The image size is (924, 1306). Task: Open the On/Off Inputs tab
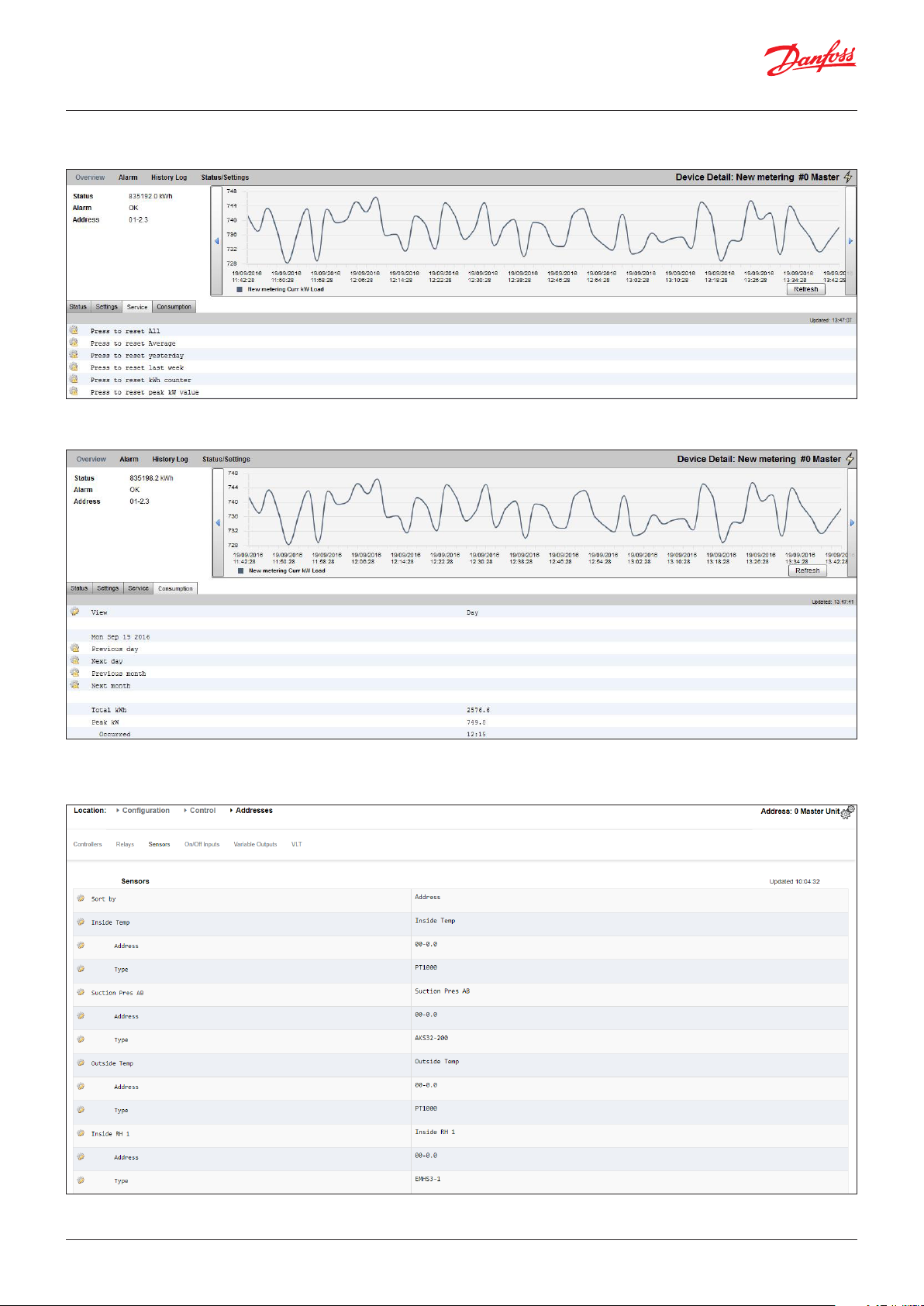click(202, 844)
